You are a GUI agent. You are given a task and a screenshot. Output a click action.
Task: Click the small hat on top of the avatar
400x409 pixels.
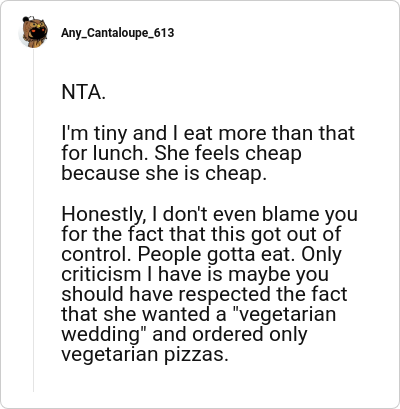pyautogui.click(x=28, y=19)
